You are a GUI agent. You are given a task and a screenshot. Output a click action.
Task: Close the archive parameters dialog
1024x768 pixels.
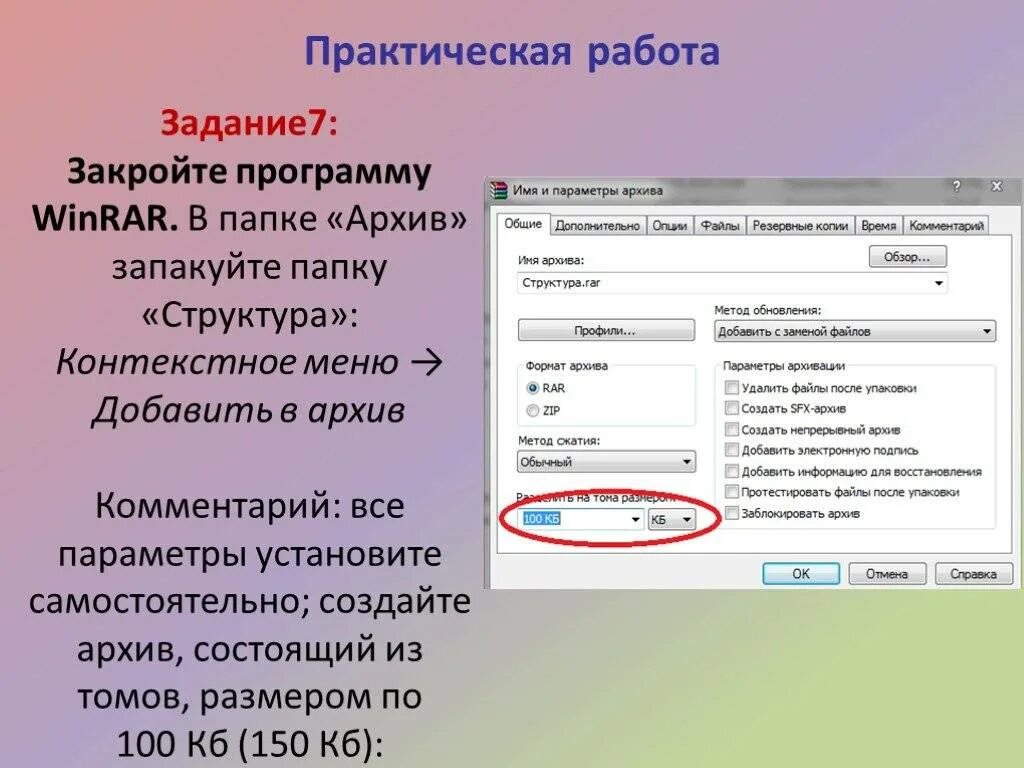tap(997, 187)
